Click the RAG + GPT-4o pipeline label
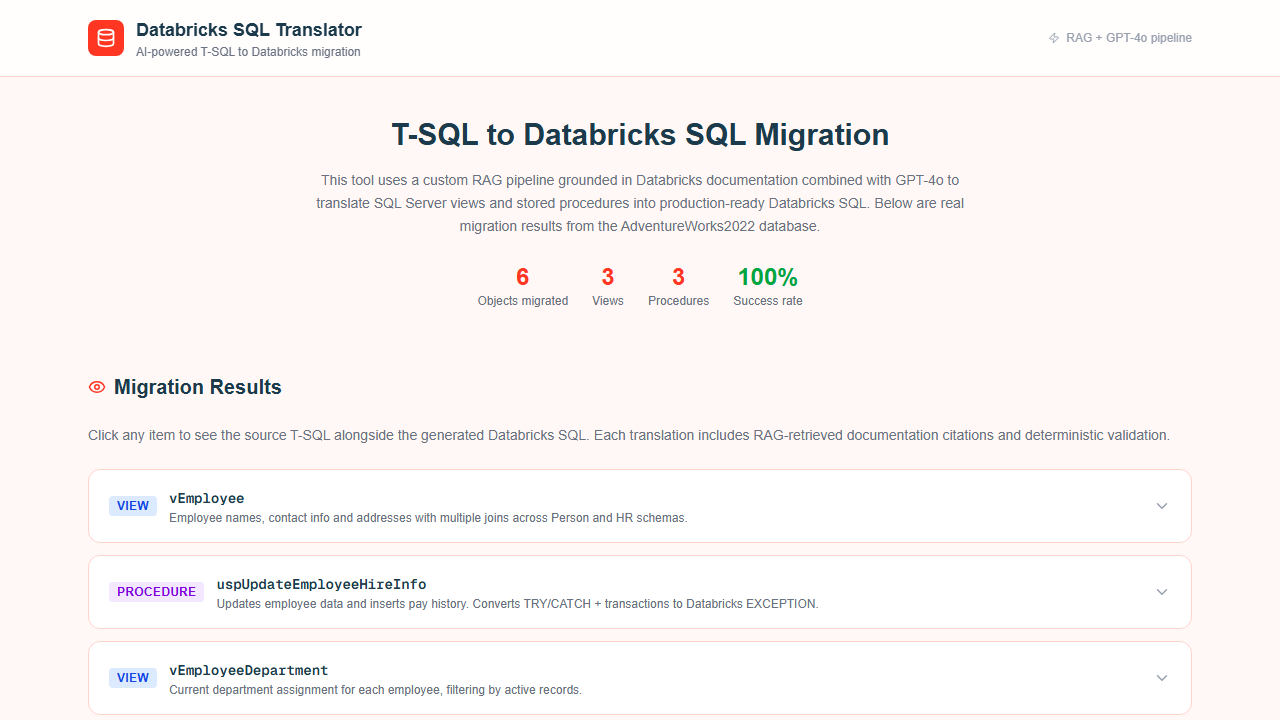Image resolution: width=1280 pixels, height=720 pixels. coord(1129,38)
